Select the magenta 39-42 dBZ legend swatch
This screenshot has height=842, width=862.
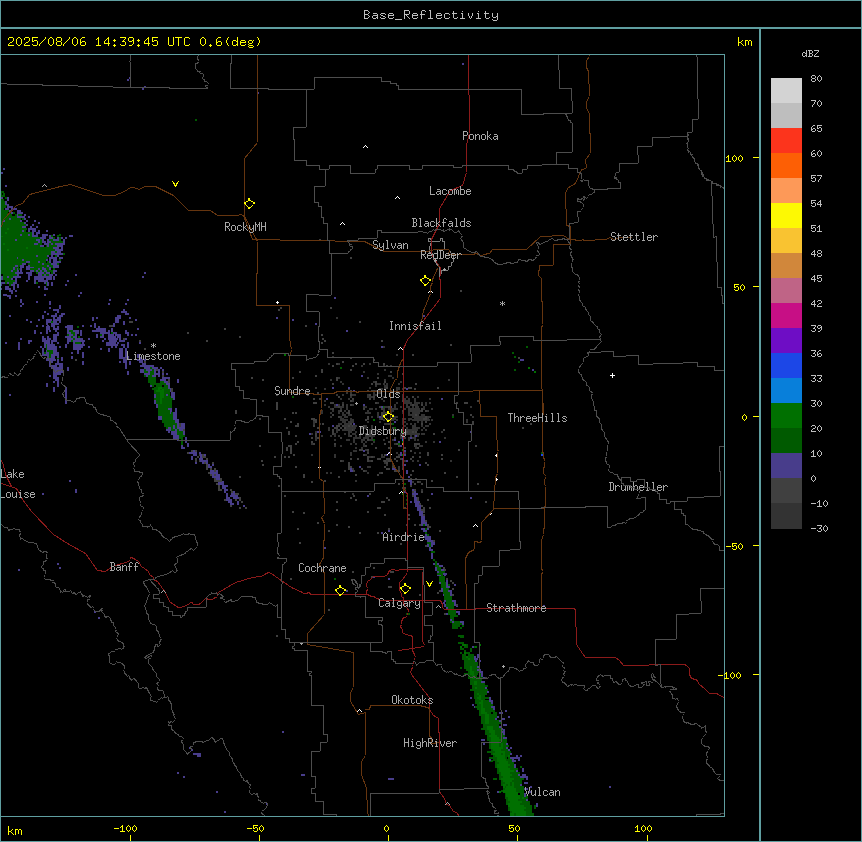[786, 315]
